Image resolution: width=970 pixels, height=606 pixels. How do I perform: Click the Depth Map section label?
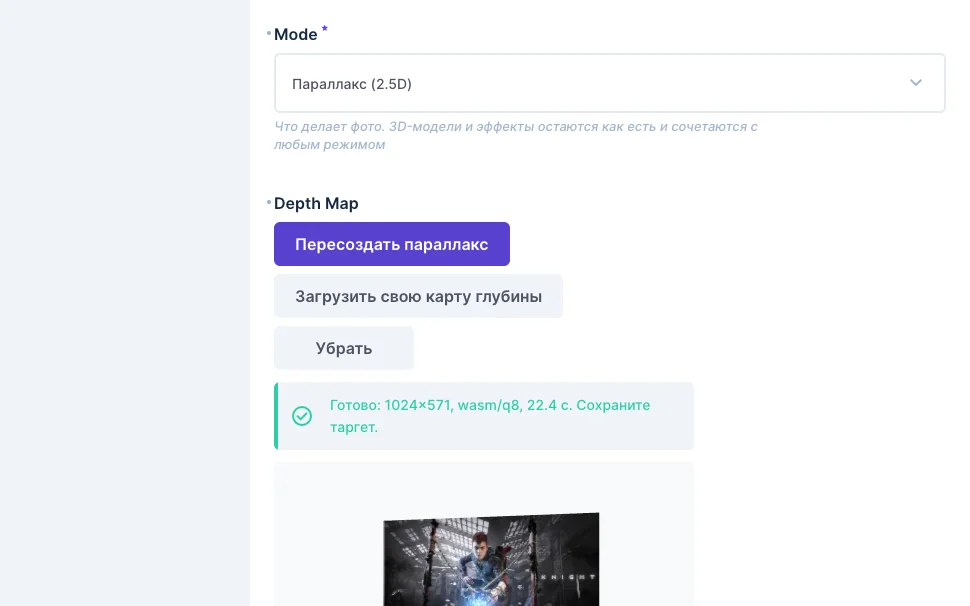[x=316, y=203]
